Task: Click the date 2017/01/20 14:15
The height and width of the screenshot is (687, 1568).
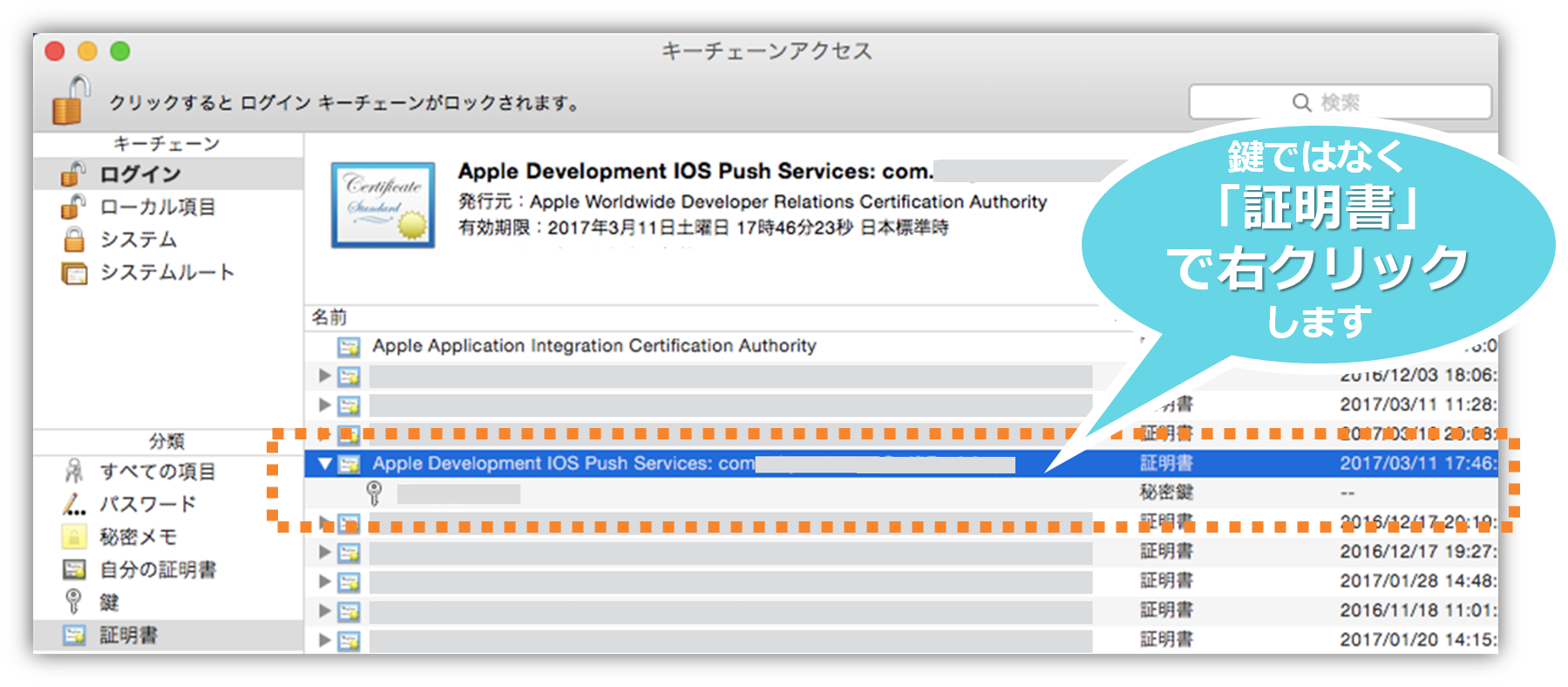Action: click(x=1418, y=640)
